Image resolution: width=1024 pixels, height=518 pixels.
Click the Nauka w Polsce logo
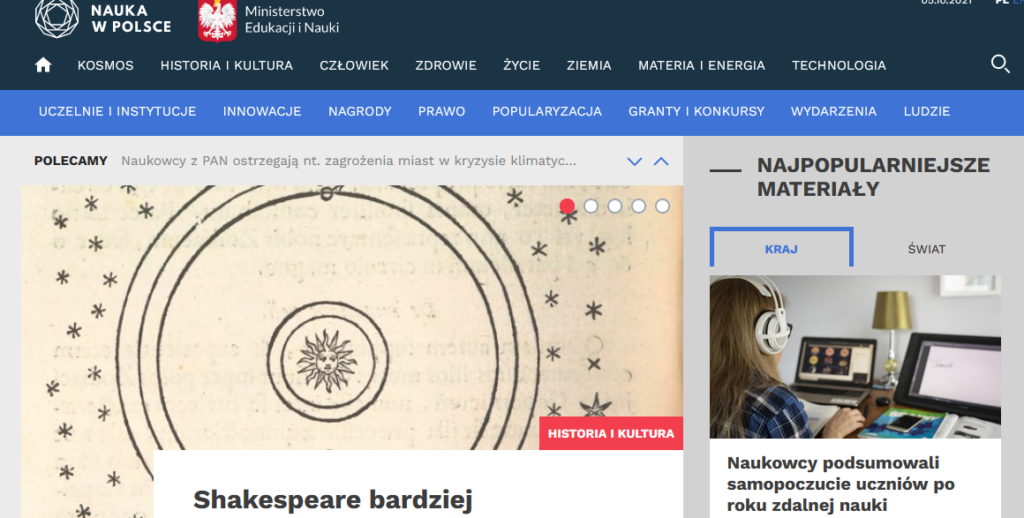click(103, 18)
